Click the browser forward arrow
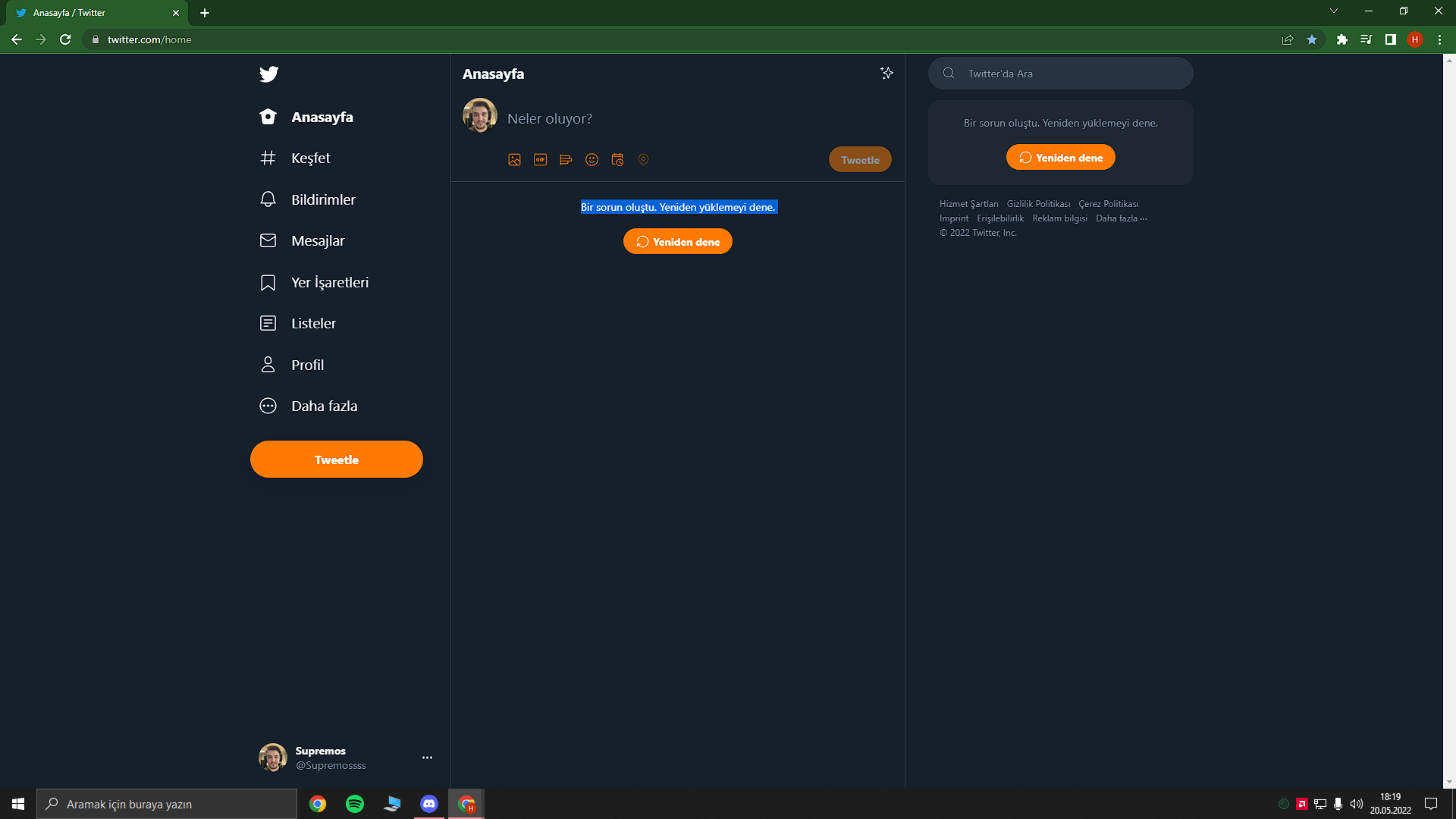This screenshot has width=1456, height=819. coord(41,39)
